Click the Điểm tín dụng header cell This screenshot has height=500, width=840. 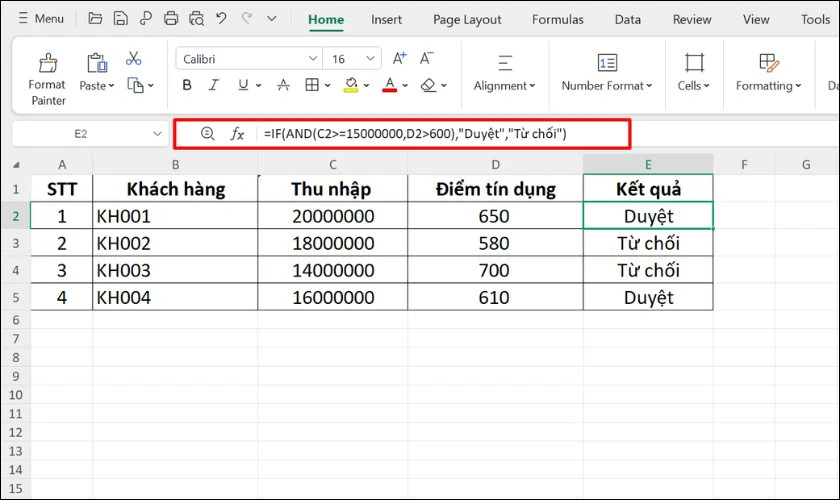pyautogui.click(x=496, y=189)
